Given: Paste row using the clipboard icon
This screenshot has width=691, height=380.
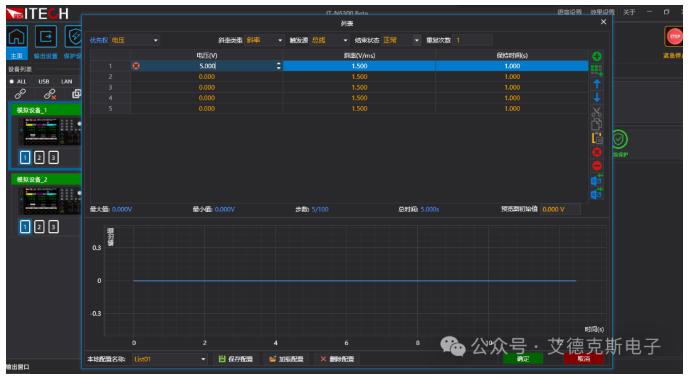Looking at the screenshot, I should tap(597, 138).
